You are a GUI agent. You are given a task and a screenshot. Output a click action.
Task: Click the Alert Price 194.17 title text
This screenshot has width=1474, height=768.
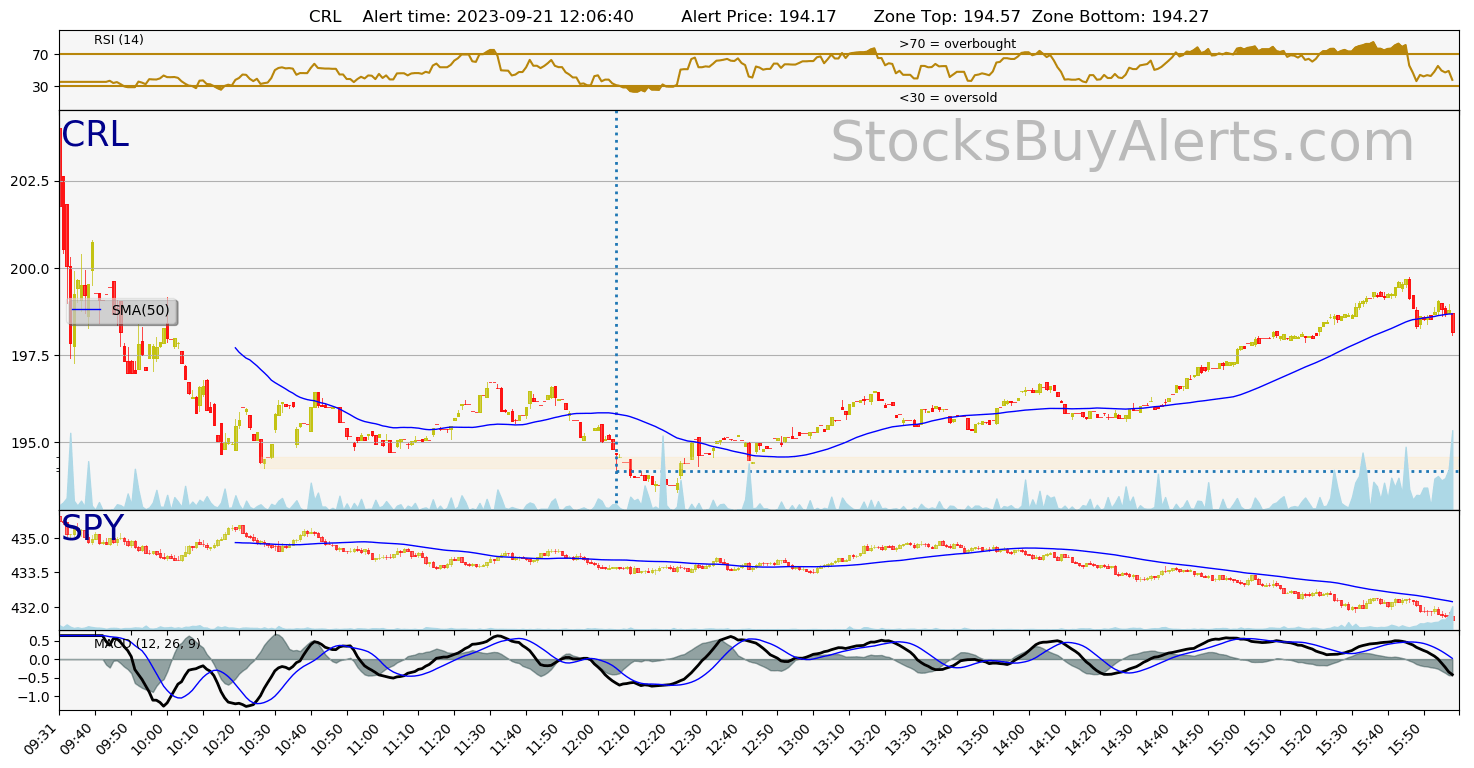click(x=759, y=16)
